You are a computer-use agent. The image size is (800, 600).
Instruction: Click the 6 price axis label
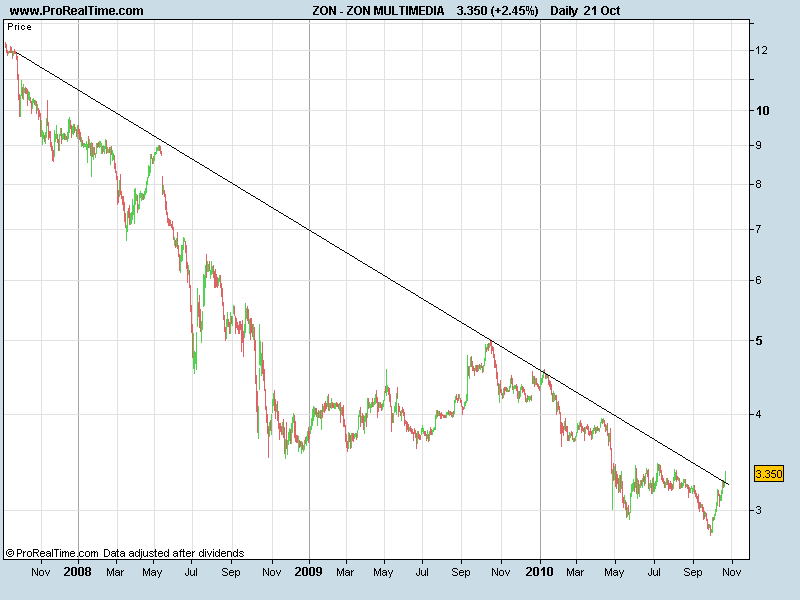point(759,280)
